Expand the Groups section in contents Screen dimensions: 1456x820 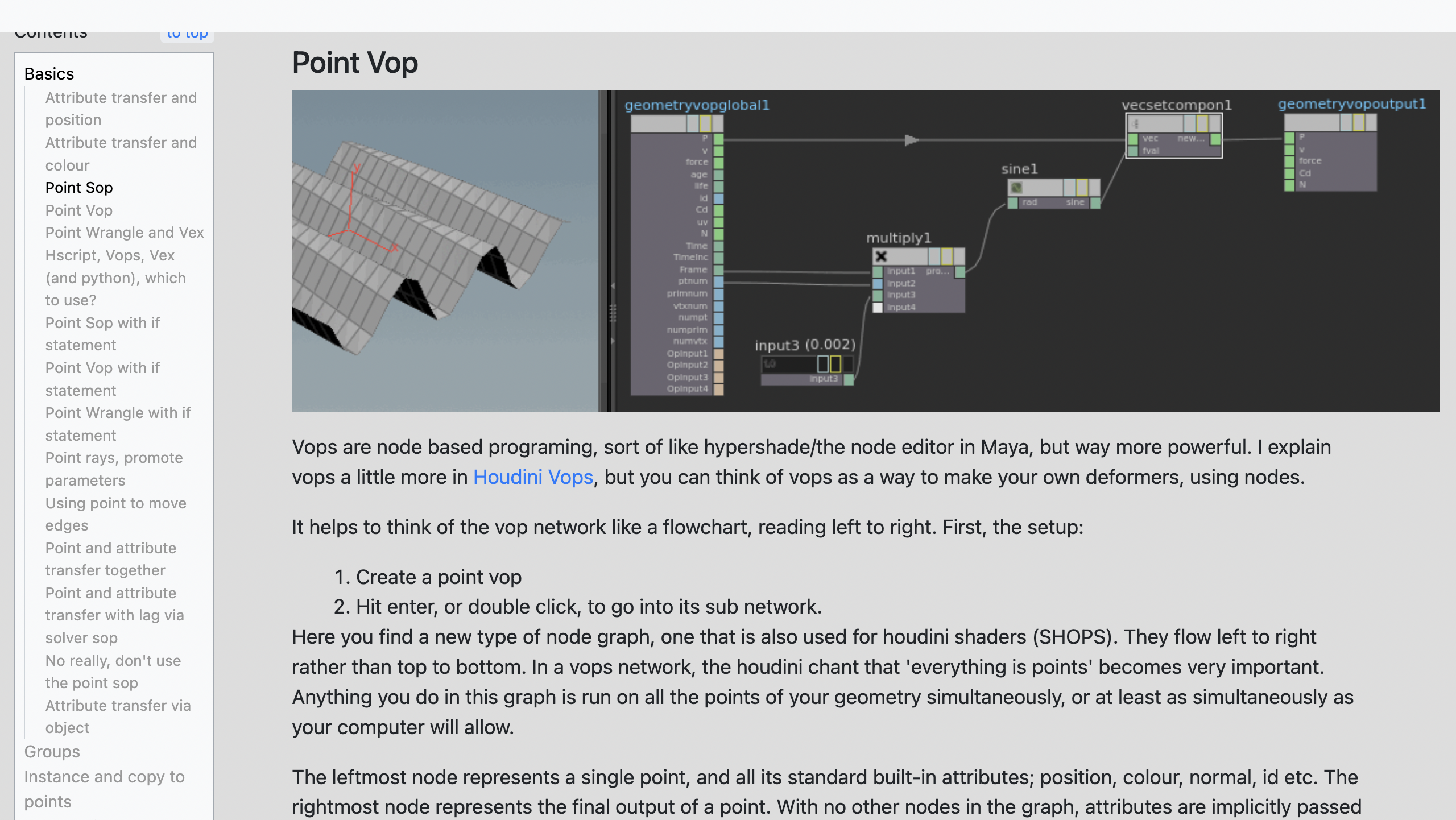(52, 752)
